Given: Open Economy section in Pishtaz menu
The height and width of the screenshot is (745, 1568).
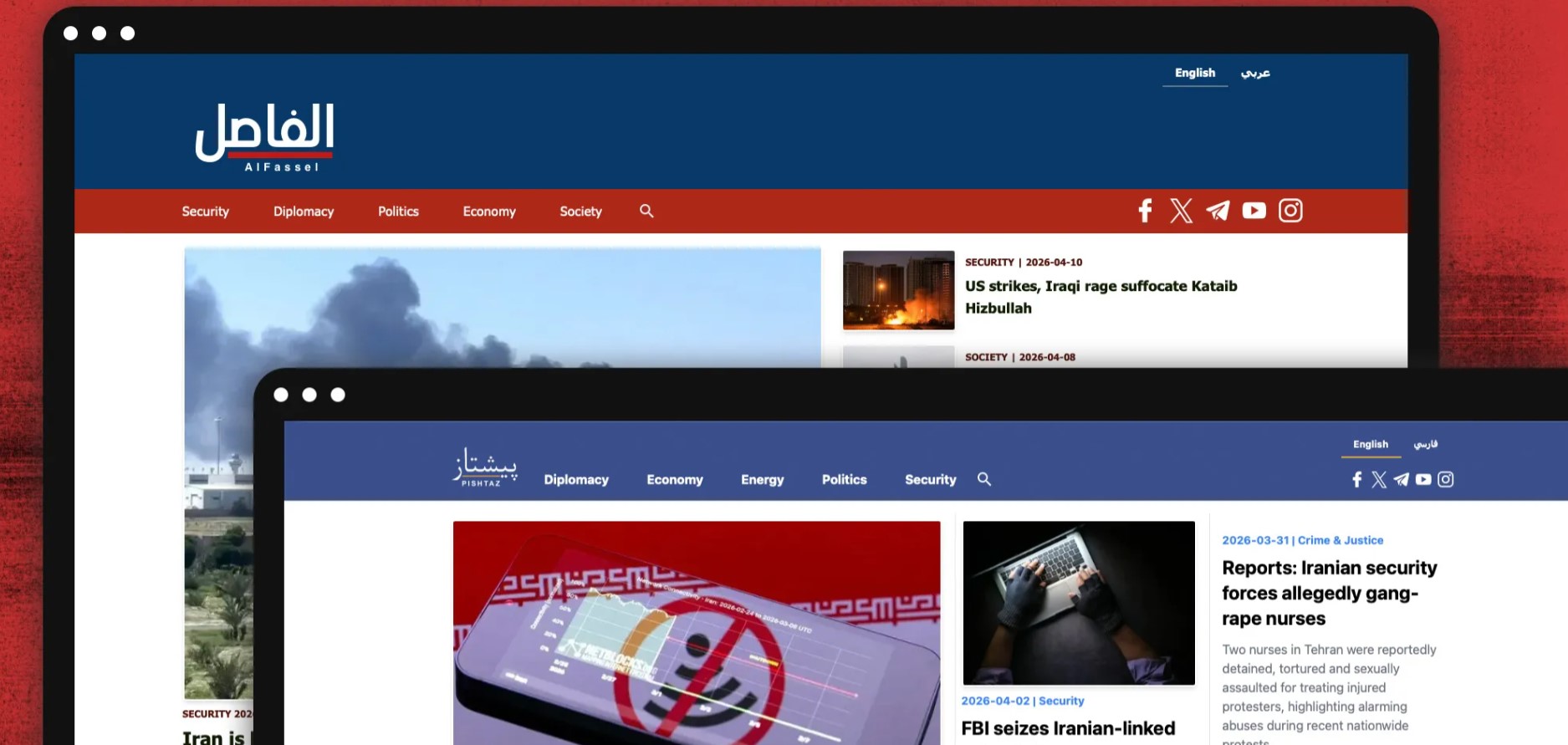Looking at the screenshot, I should (x=675, y=480).
